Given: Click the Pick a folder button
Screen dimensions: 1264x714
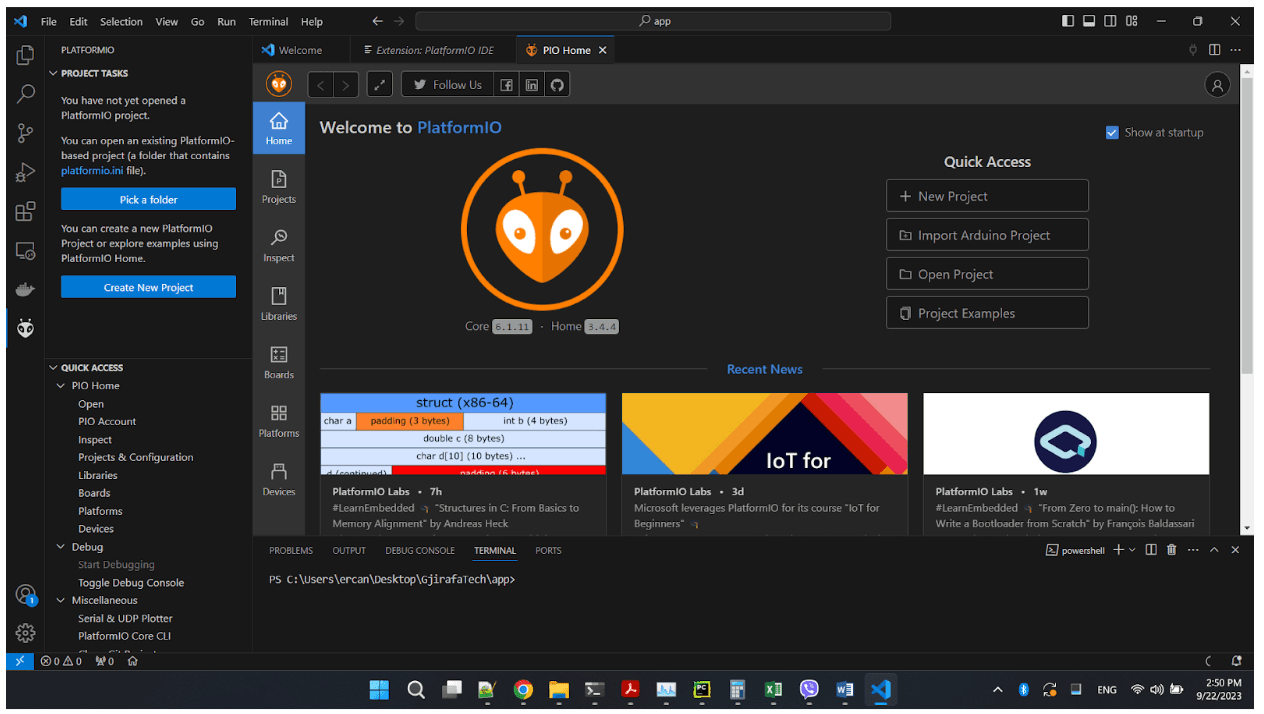Looking at the screenshot, I should [x=148, y=199].
